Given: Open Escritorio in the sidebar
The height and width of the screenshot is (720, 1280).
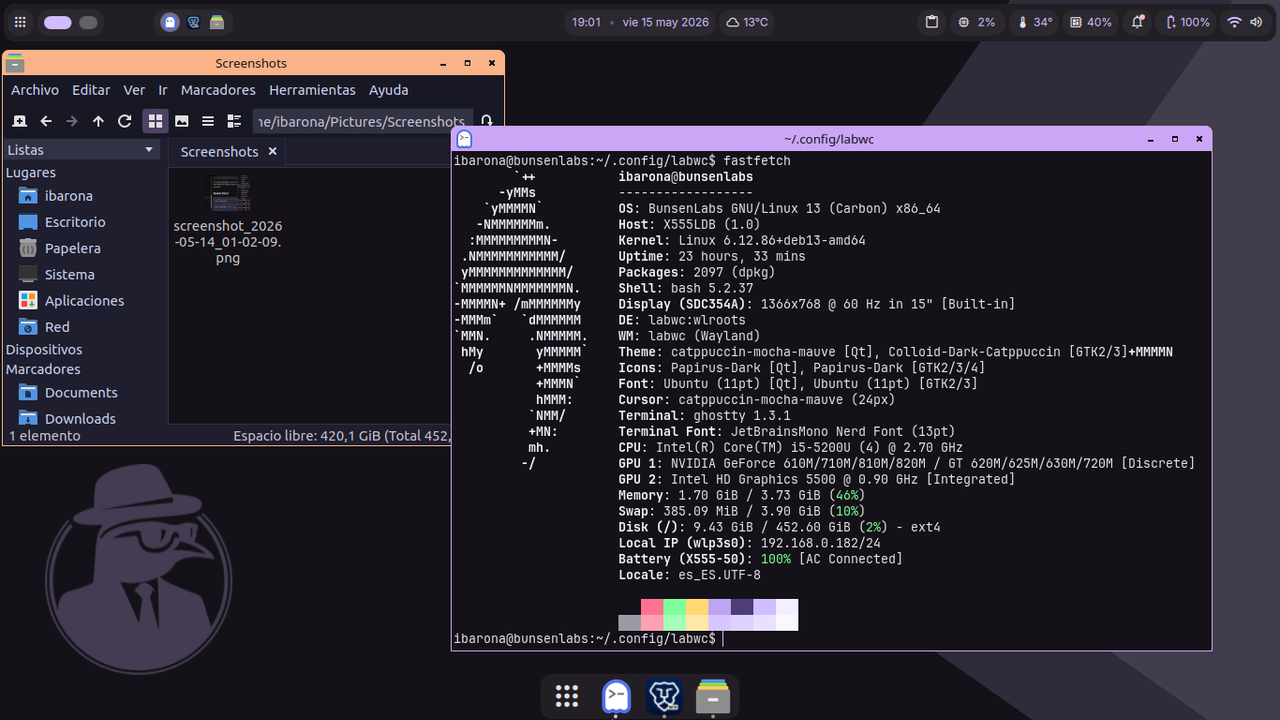Looking at the screenshot, I should (x=62, y=222).
